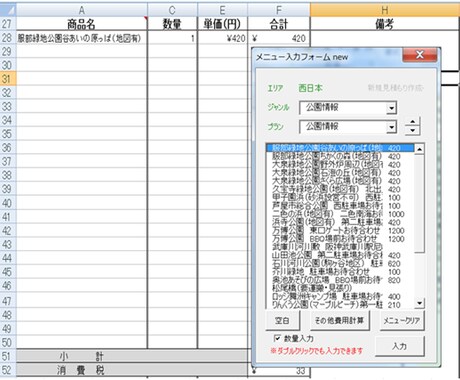Select column A header
This screenshot has width=460, height=380.
coord(82,10)
